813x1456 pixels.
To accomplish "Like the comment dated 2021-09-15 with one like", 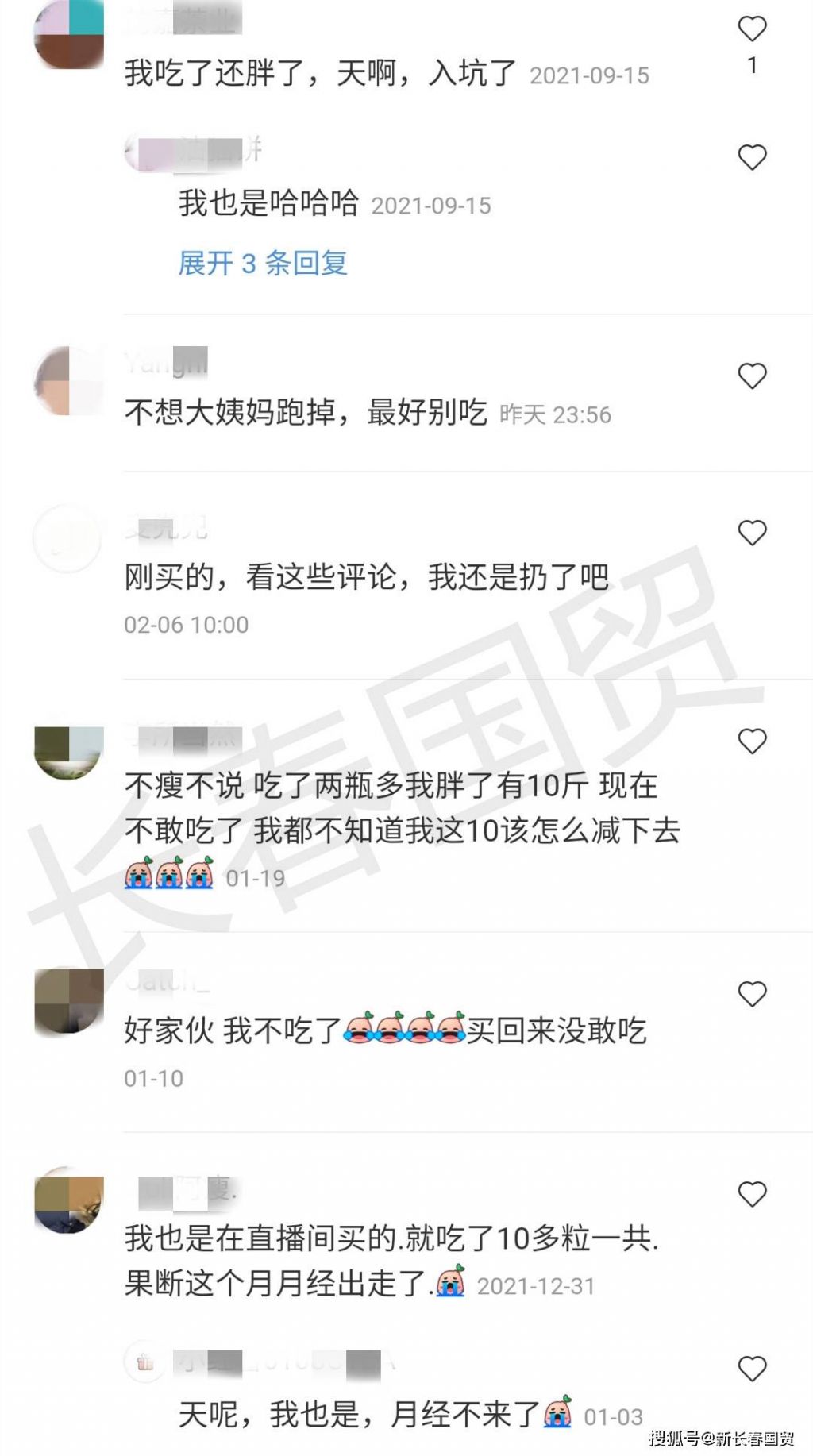I will pos(752,29).
